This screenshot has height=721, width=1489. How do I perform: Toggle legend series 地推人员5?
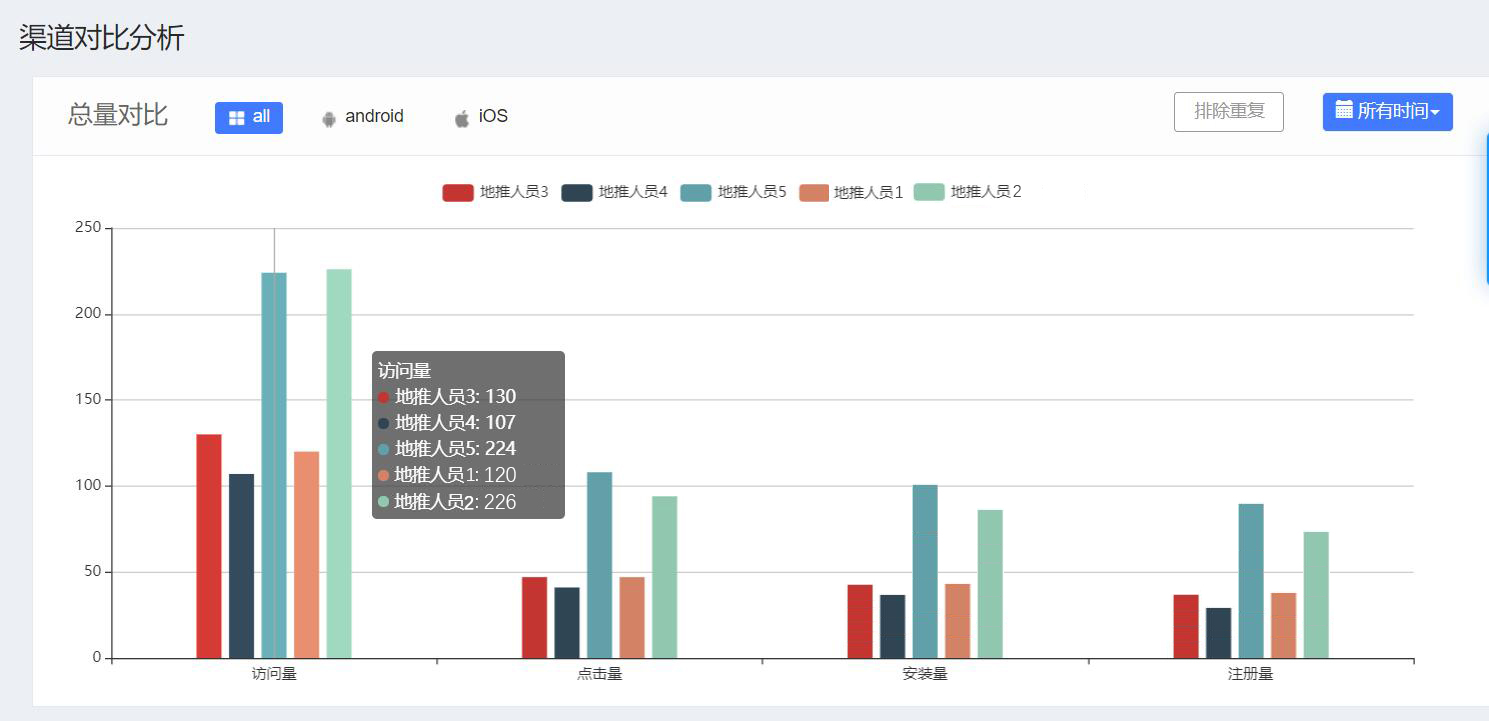(x=733, y=192)
